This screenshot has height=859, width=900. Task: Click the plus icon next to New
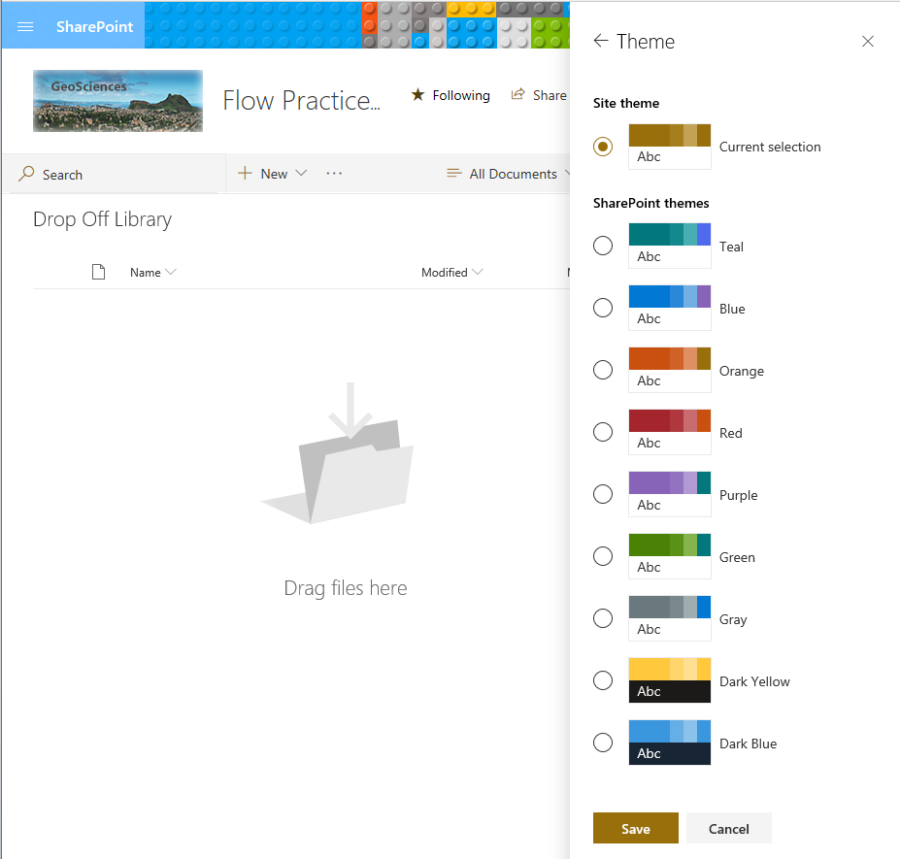pyautogui.click(x=244, y=173)
